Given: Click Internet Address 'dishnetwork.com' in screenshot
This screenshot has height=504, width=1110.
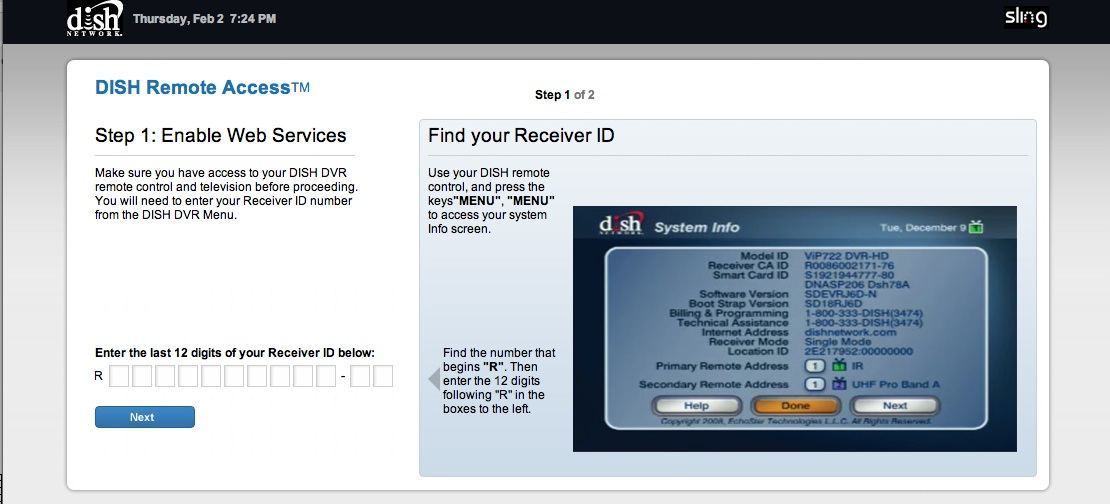Looking at the screenshot, I should 850,332.
